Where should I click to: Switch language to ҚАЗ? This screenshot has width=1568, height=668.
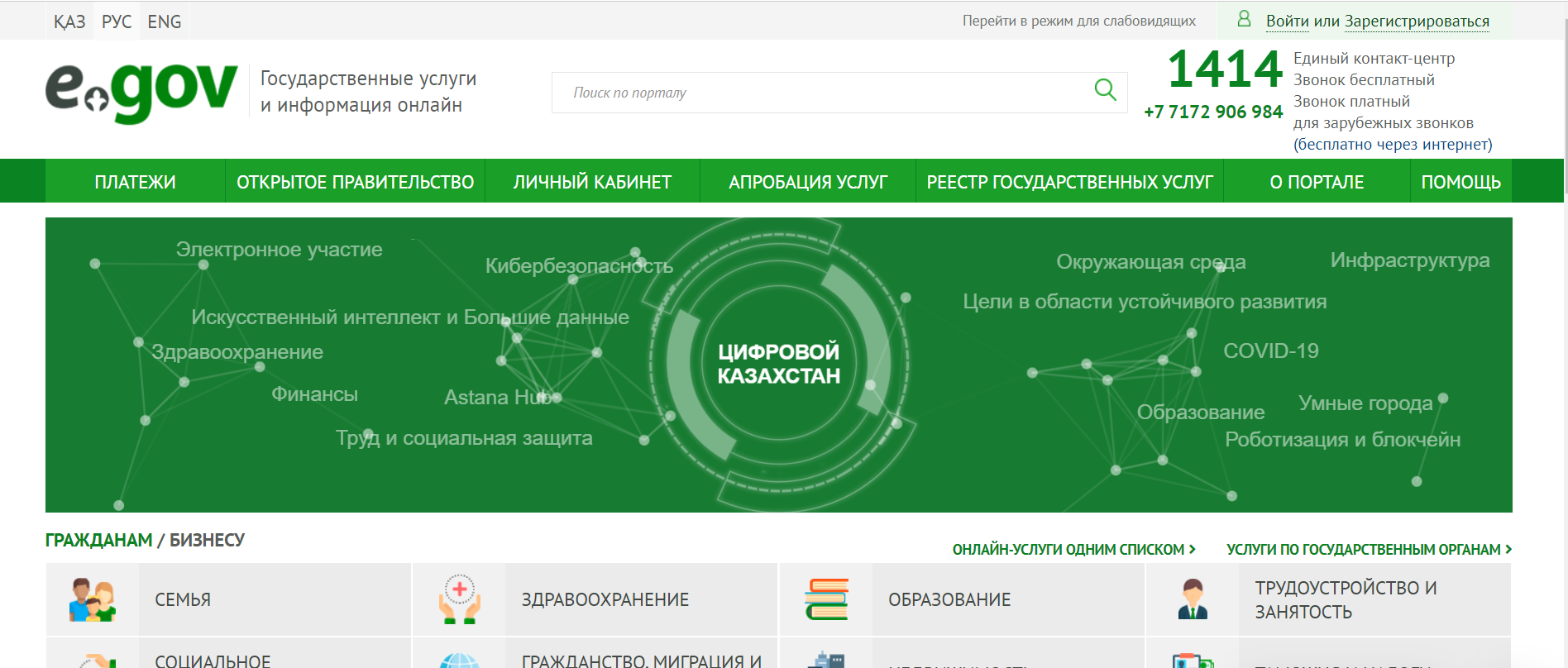pos(69,21)
